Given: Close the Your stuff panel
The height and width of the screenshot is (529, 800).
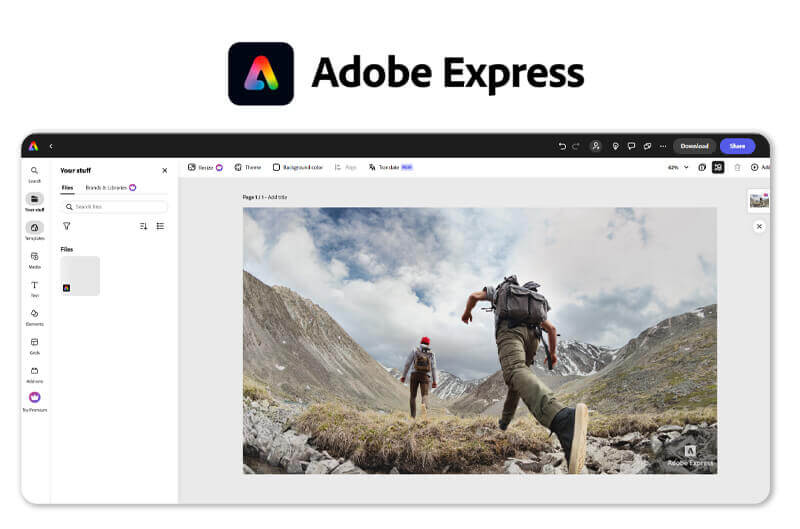Looking at the screenshot, I should pos(164,170).
